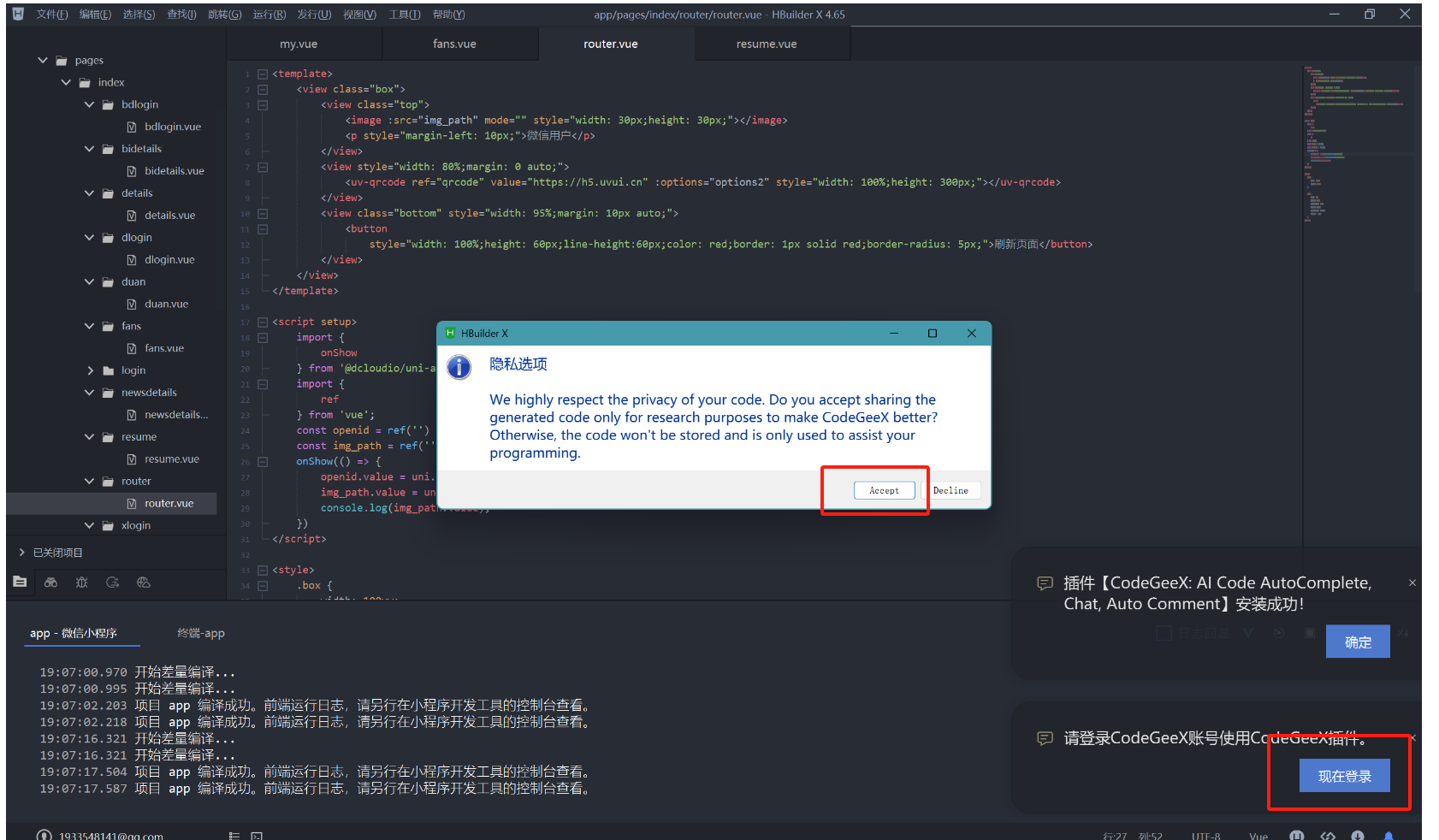Expand the login folder in project tree
This screenshot has width=1439, height=840.
pos(90,370)
